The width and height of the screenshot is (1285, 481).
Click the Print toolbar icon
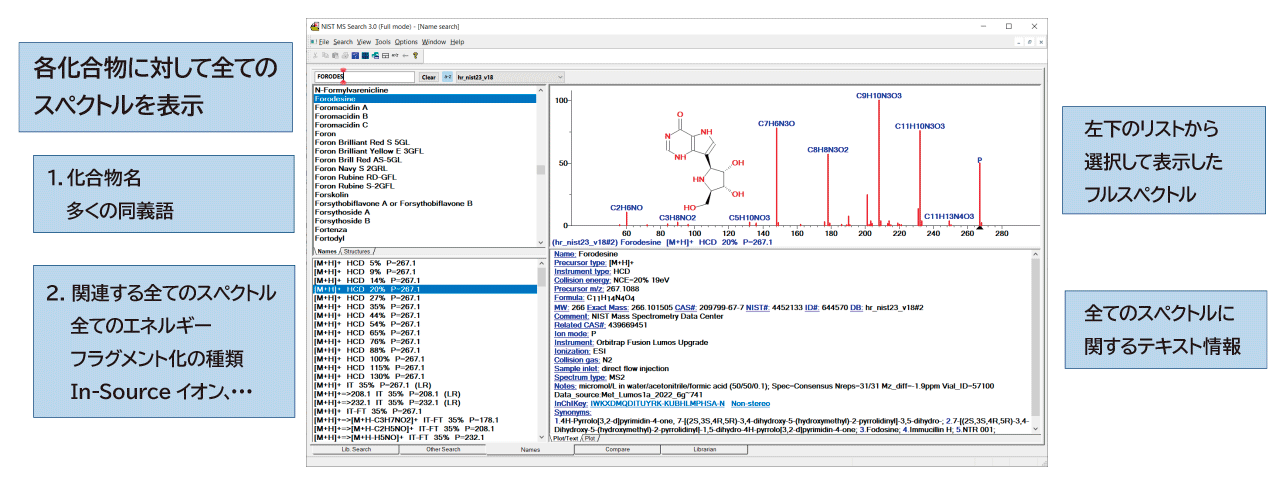tap(345, 55)
